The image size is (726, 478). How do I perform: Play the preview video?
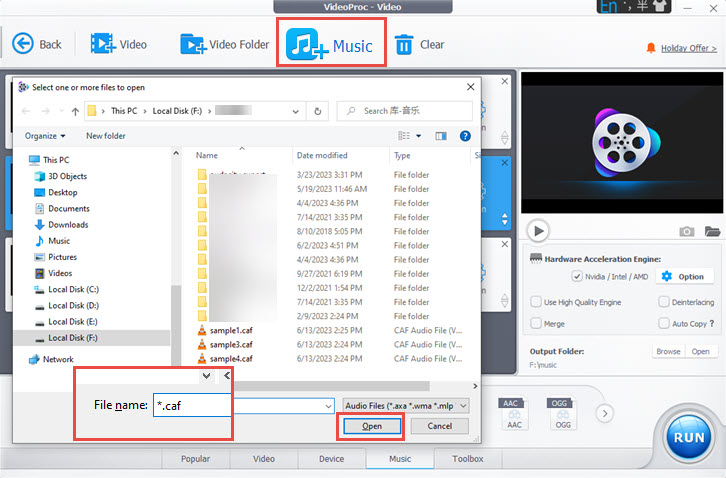tap(538, 231)
